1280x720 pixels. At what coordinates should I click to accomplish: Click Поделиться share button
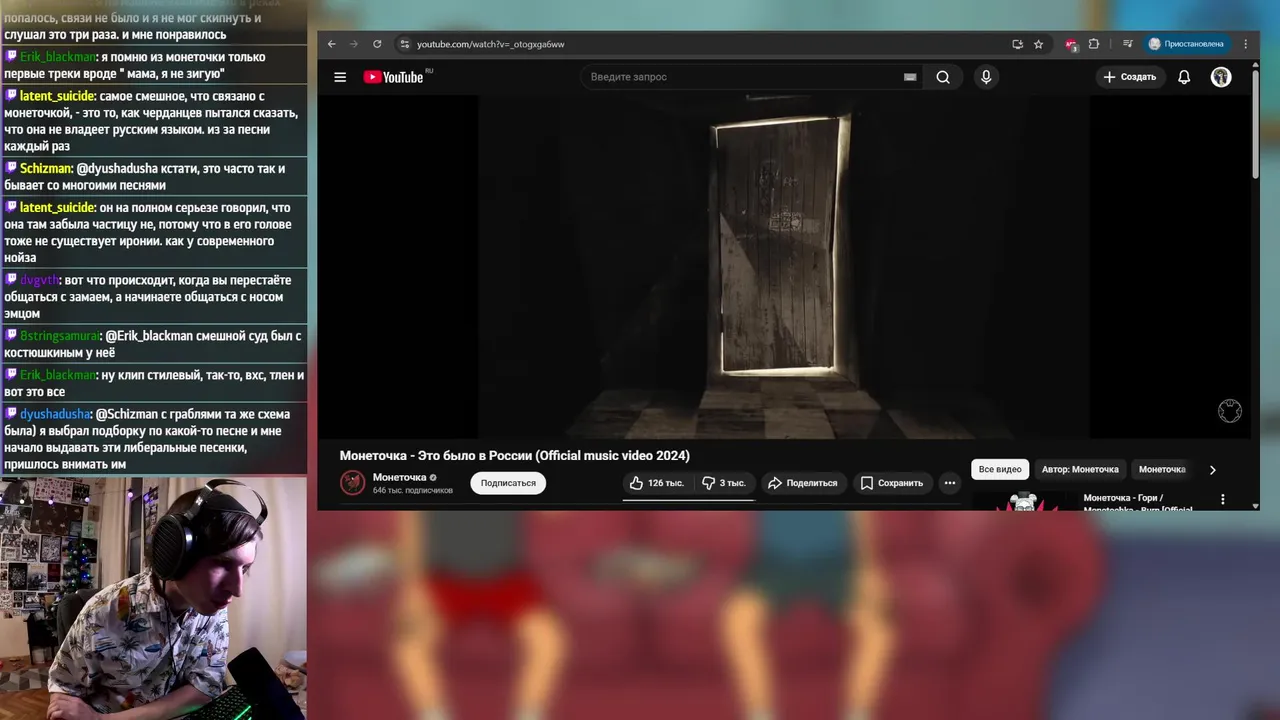802,483
